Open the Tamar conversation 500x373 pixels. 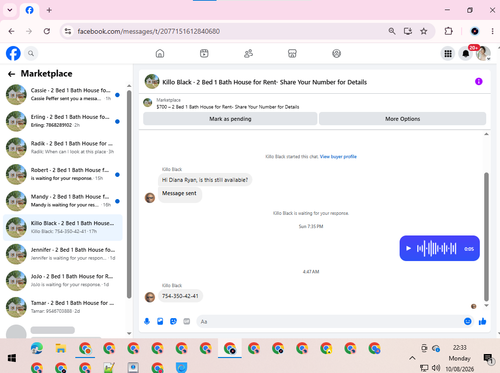click(x=63, y=307)
